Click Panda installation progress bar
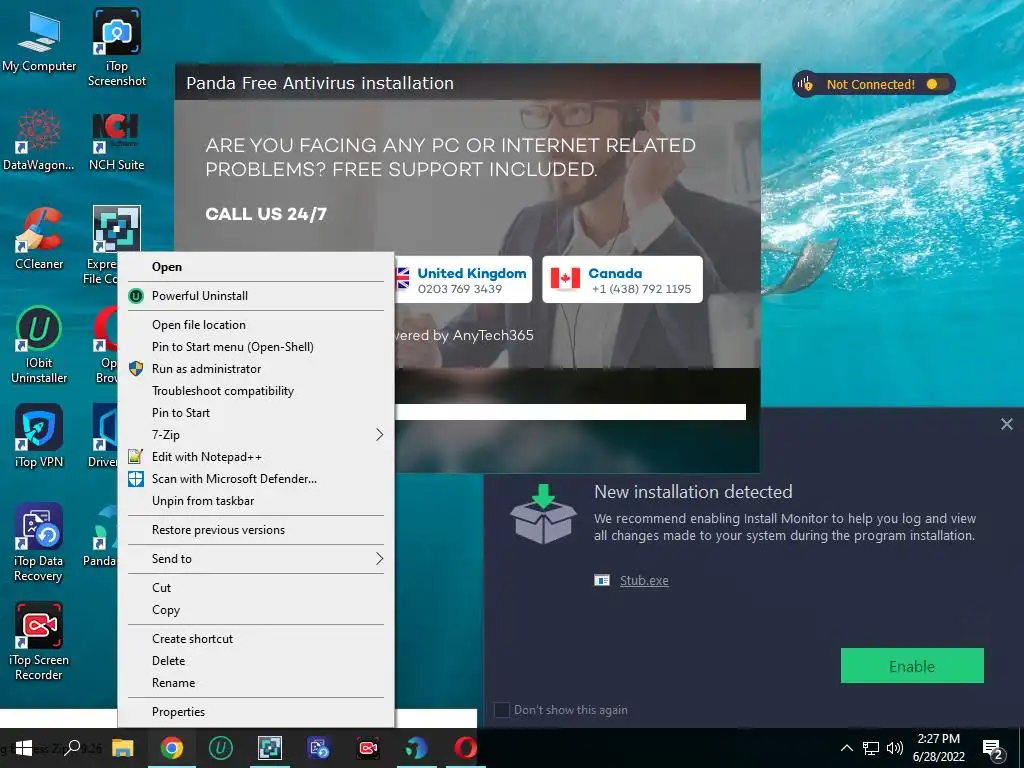The width and height of the screenshot is (1024, 768). click(570, 411)
